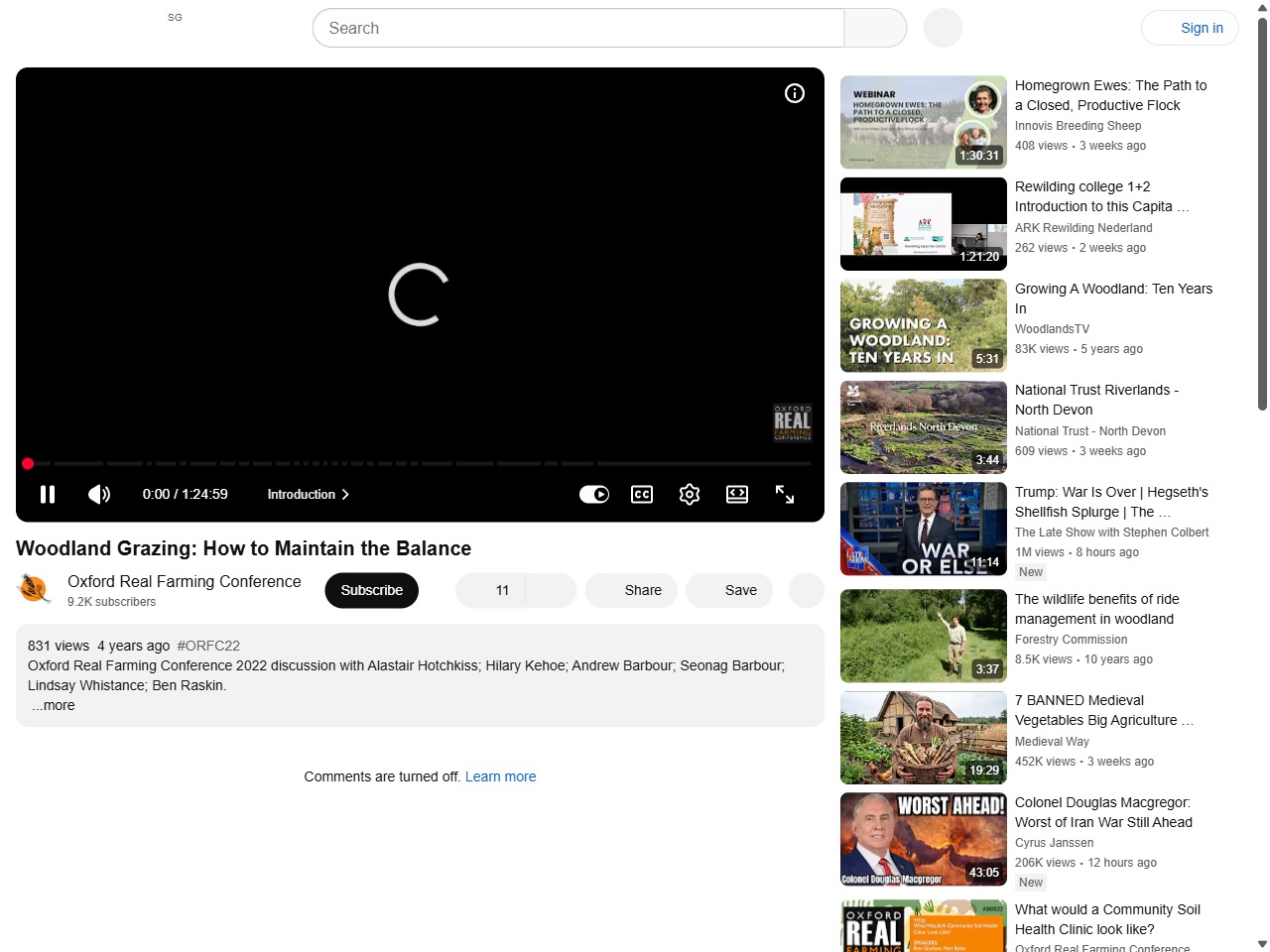Open the miniplayer

(736, 494)
